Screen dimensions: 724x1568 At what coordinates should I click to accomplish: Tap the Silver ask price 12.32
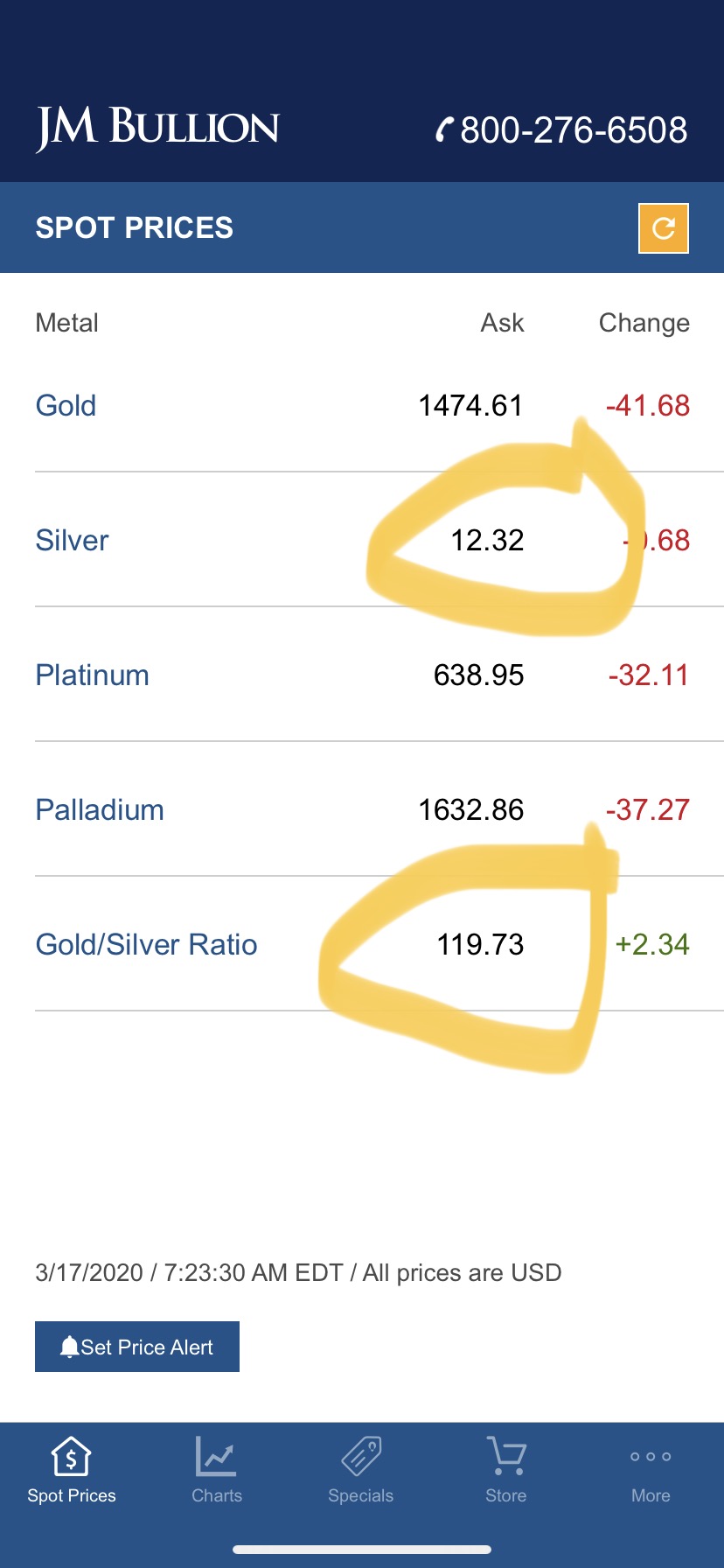click(x=487, y=541)
